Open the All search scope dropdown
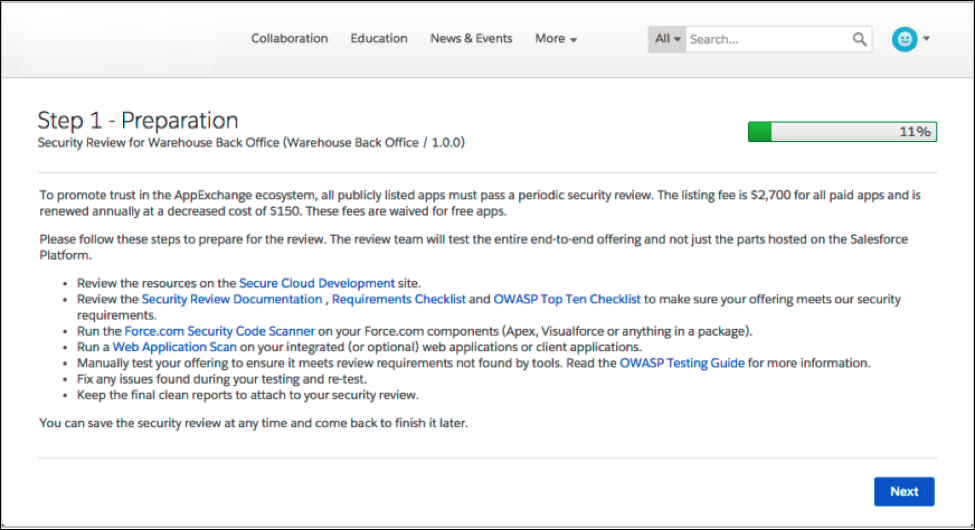 point(667,39)
